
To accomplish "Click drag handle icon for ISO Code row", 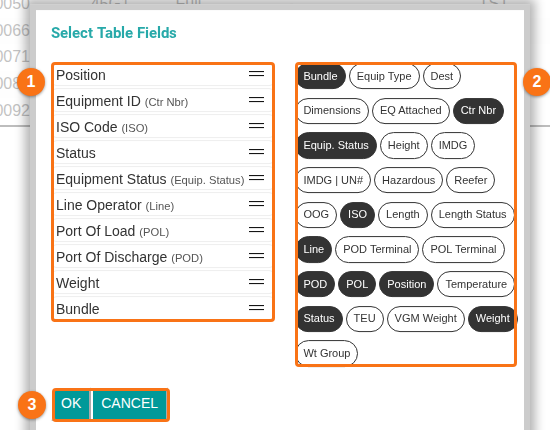I will point(256,126).
